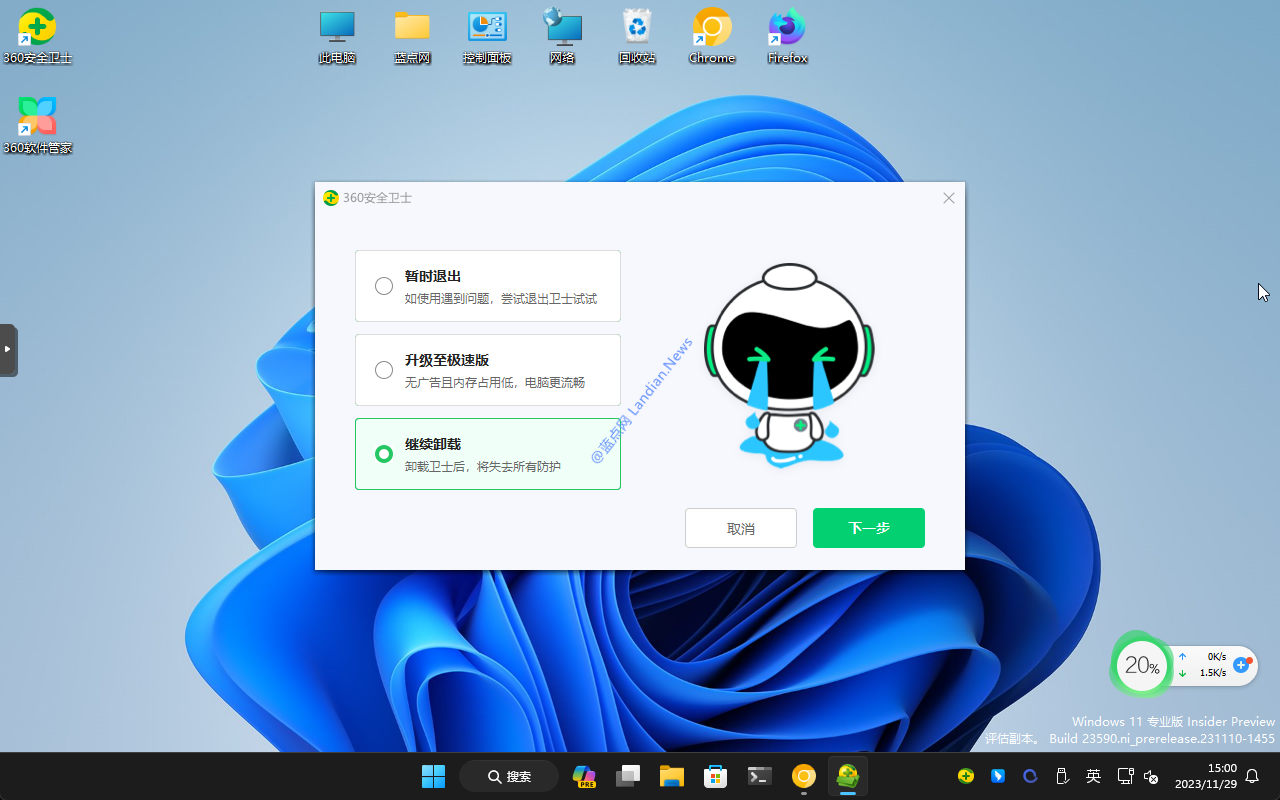
Task: Open File Explorer from the taskbar
Action: click(671, 776)
